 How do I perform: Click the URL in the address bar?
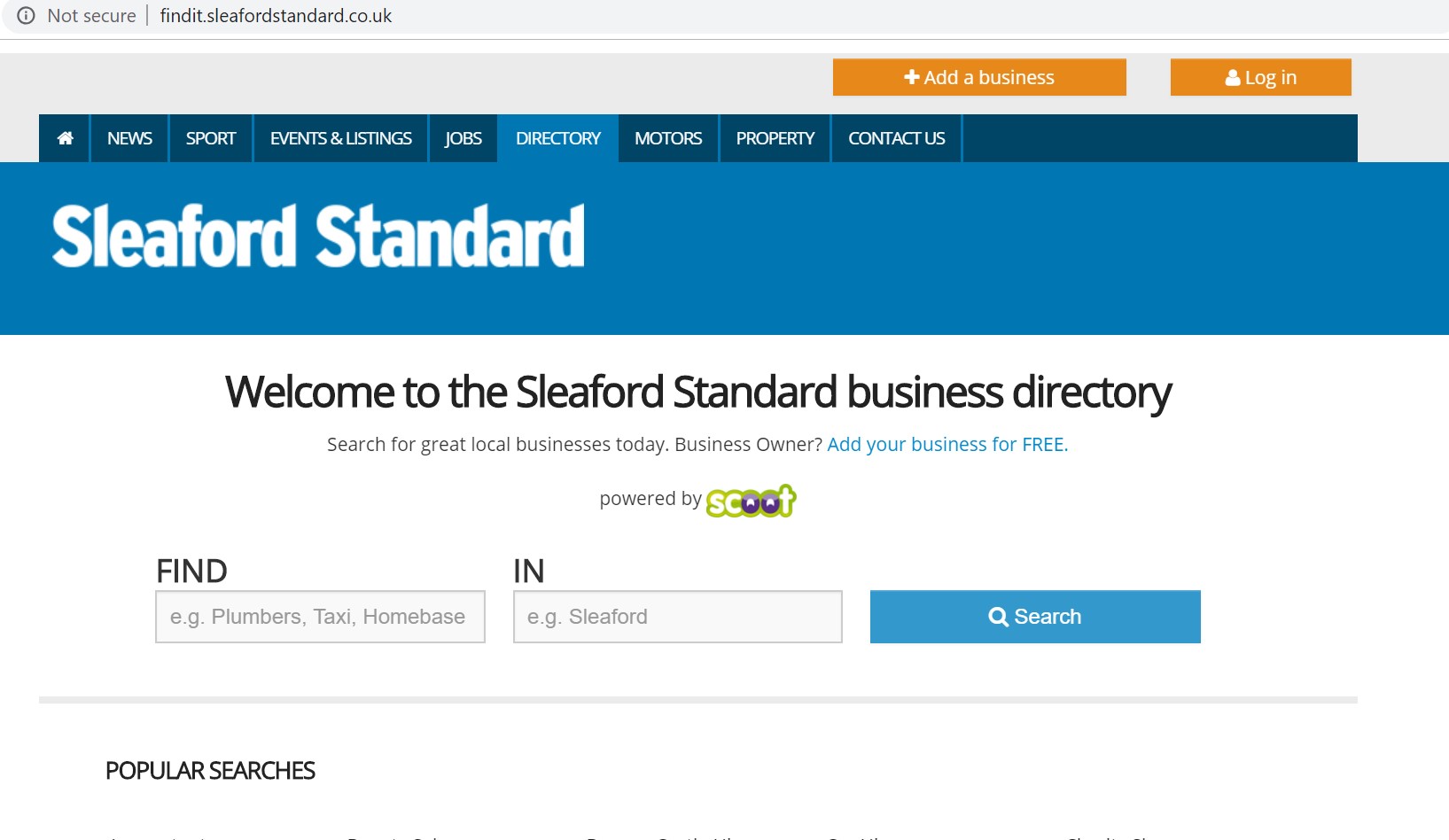click(276, 16)
